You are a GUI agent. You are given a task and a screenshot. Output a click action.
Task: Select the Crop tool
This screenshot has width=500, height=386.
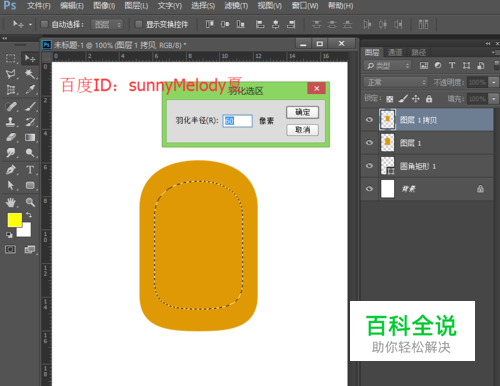click(x=11, y=89)
